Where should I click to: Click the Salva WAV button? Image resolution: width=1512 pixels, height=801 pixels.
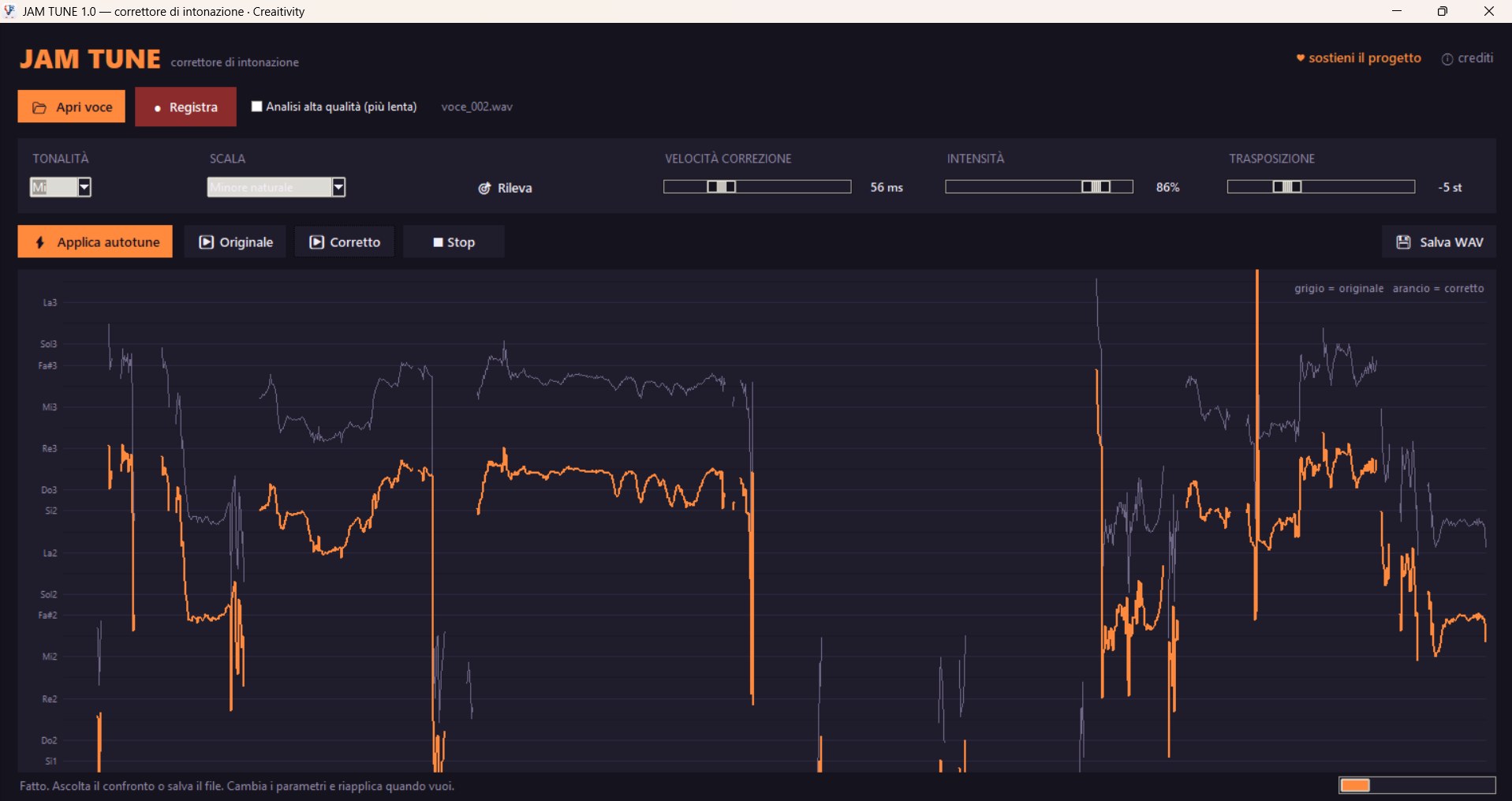point(1439,241)
